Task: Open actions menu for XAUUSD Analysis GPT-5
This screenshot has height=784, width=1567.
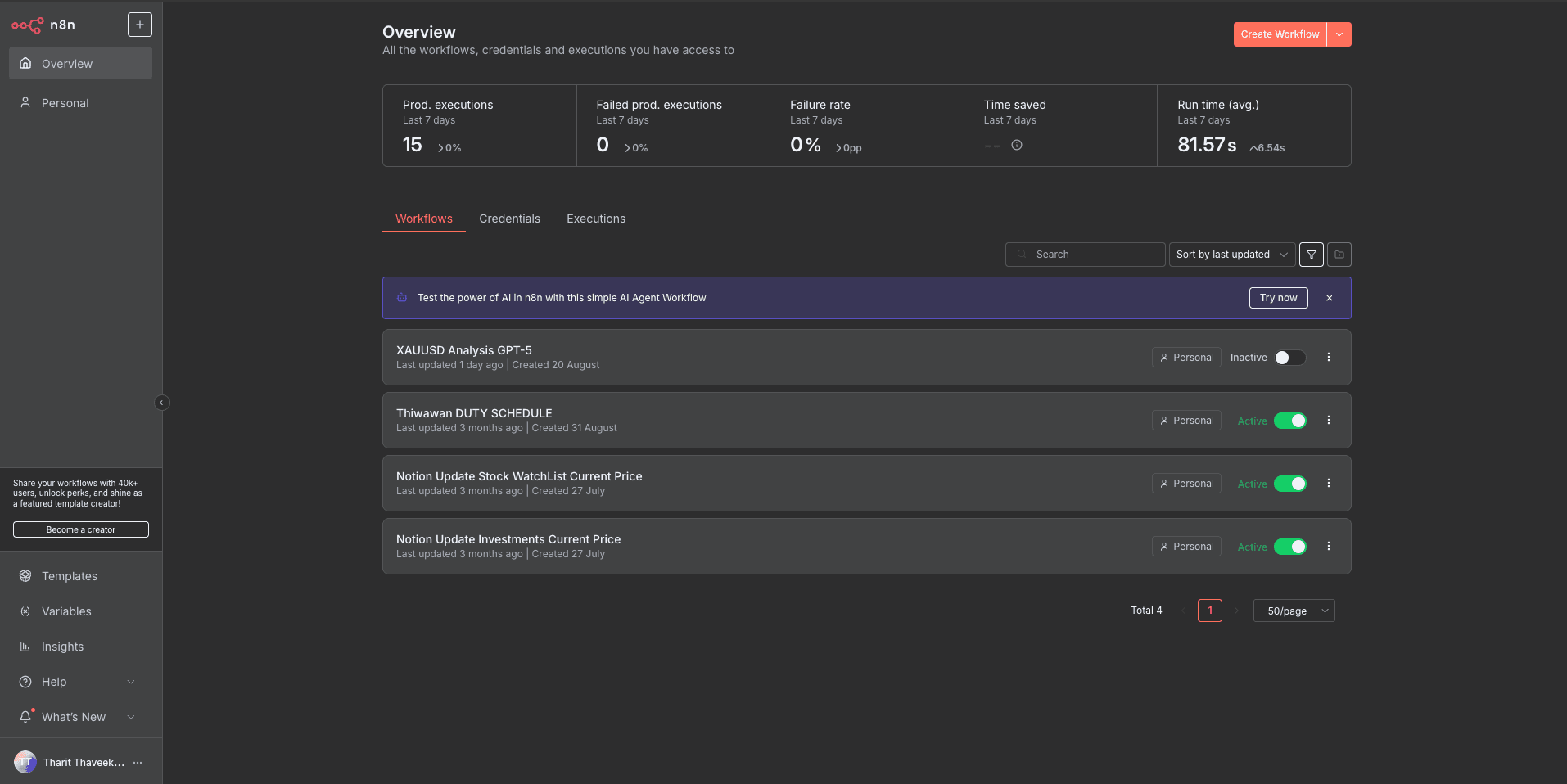Action: pyautogui.click(x=1329, y=357)
